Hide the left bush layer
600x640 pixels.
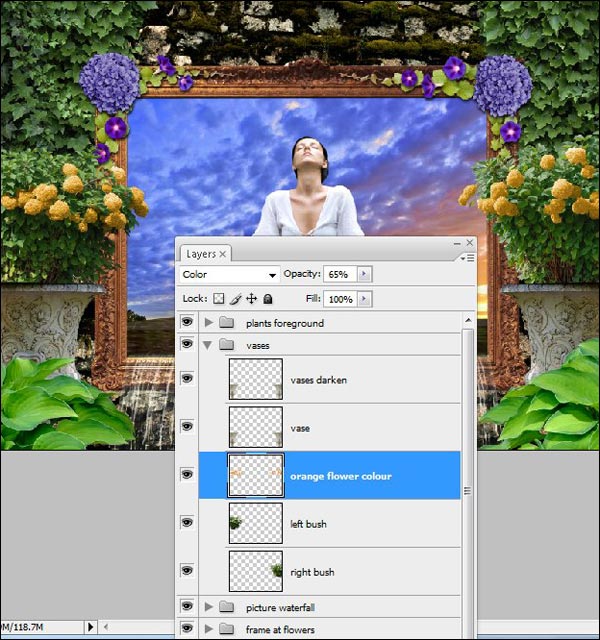(187, 522)
